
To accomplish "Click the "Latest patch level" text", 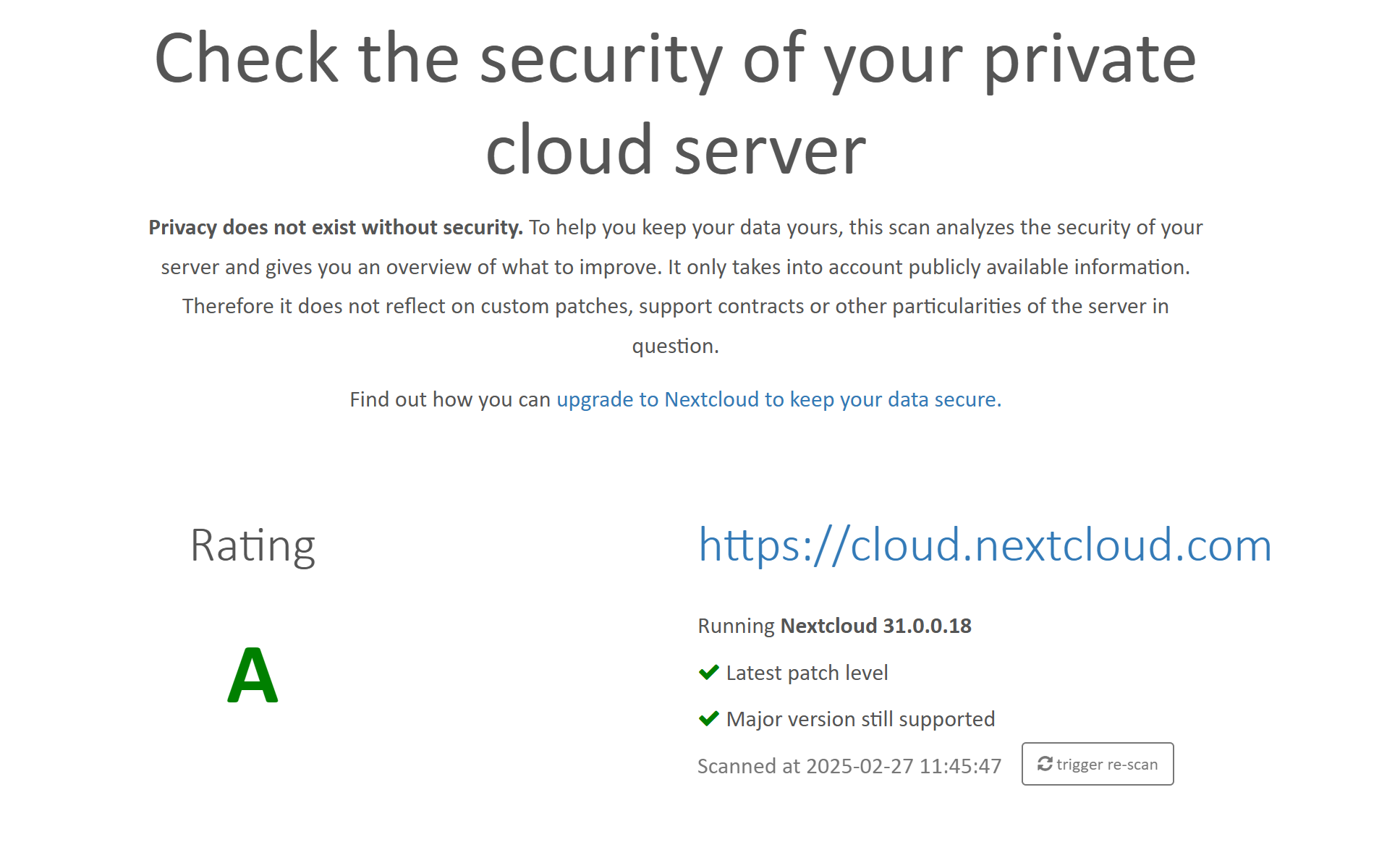I will point(807,673).
